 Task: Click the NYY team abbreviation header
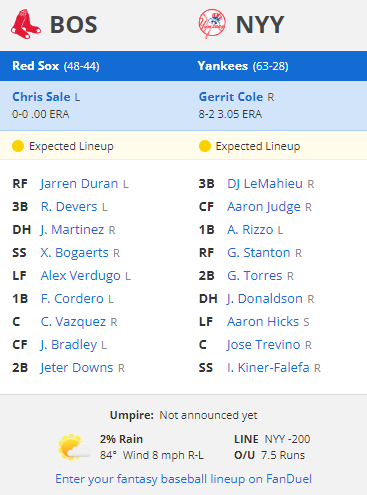click(x=260, y=25)
